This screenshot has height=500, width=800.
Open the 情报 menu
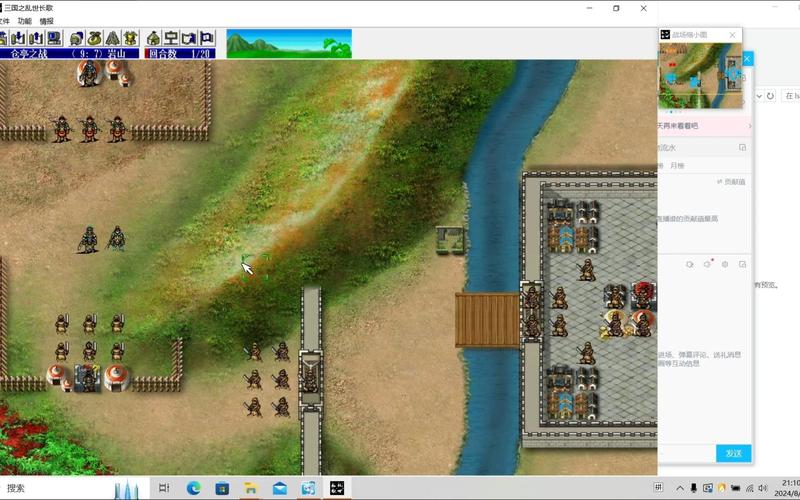click(x=46, y=21)
